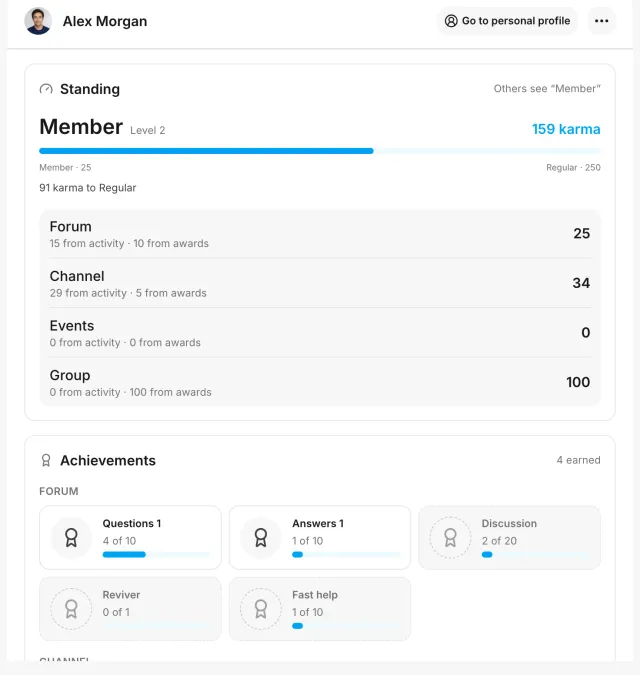640x675 pixels.
Task: Click the Achievements section title
Action: 108,460
